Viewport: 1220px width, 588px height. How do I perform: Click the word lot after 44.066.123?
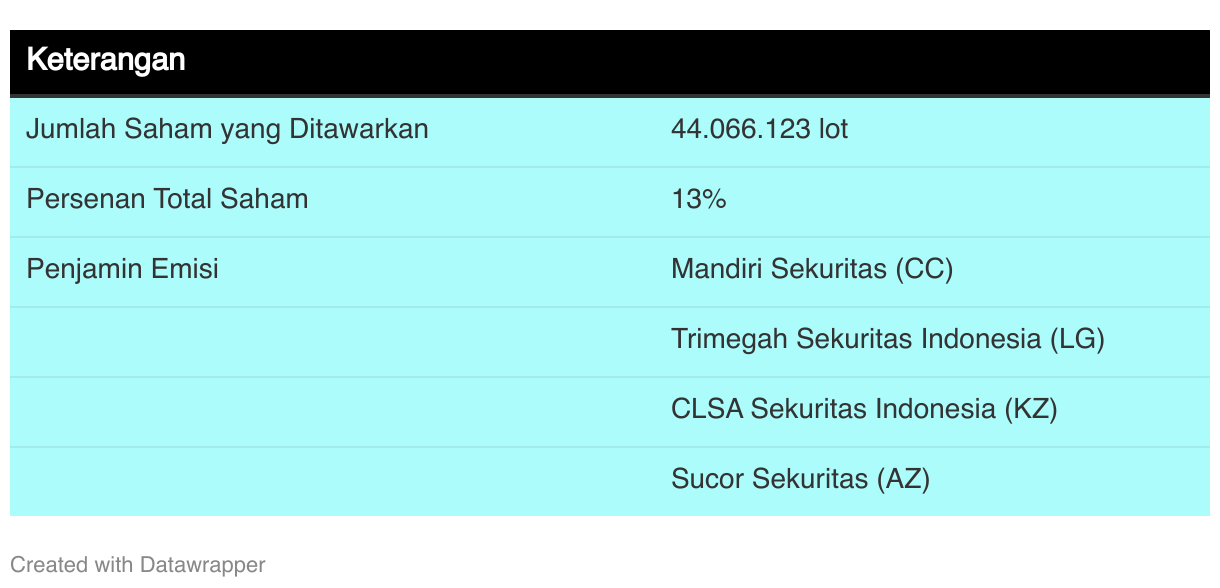tap(833, 129)
